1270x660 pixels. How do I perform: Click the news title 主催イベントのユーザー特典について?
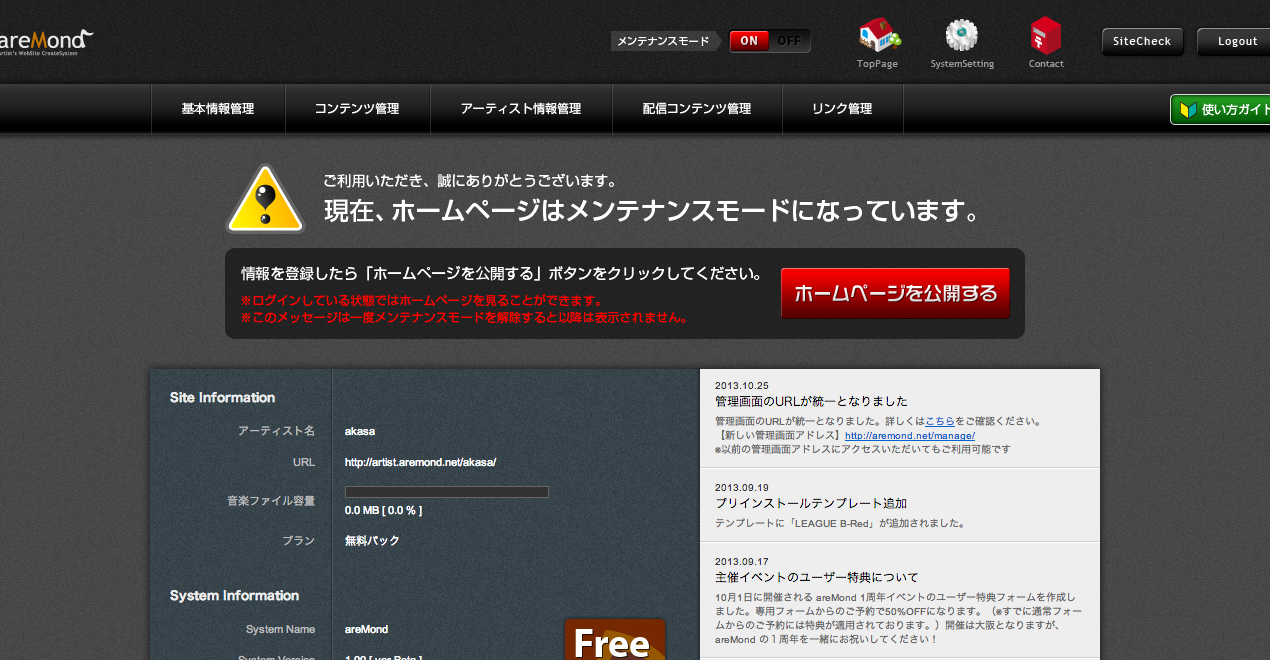coord(816,577)
